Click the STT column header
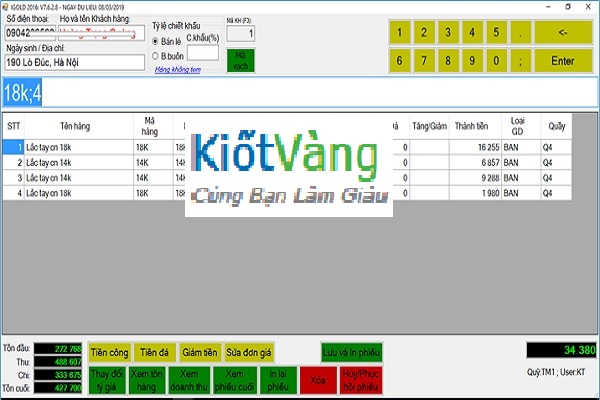The height and width of the screenshot is (400, 600). [x=14, y=126]
